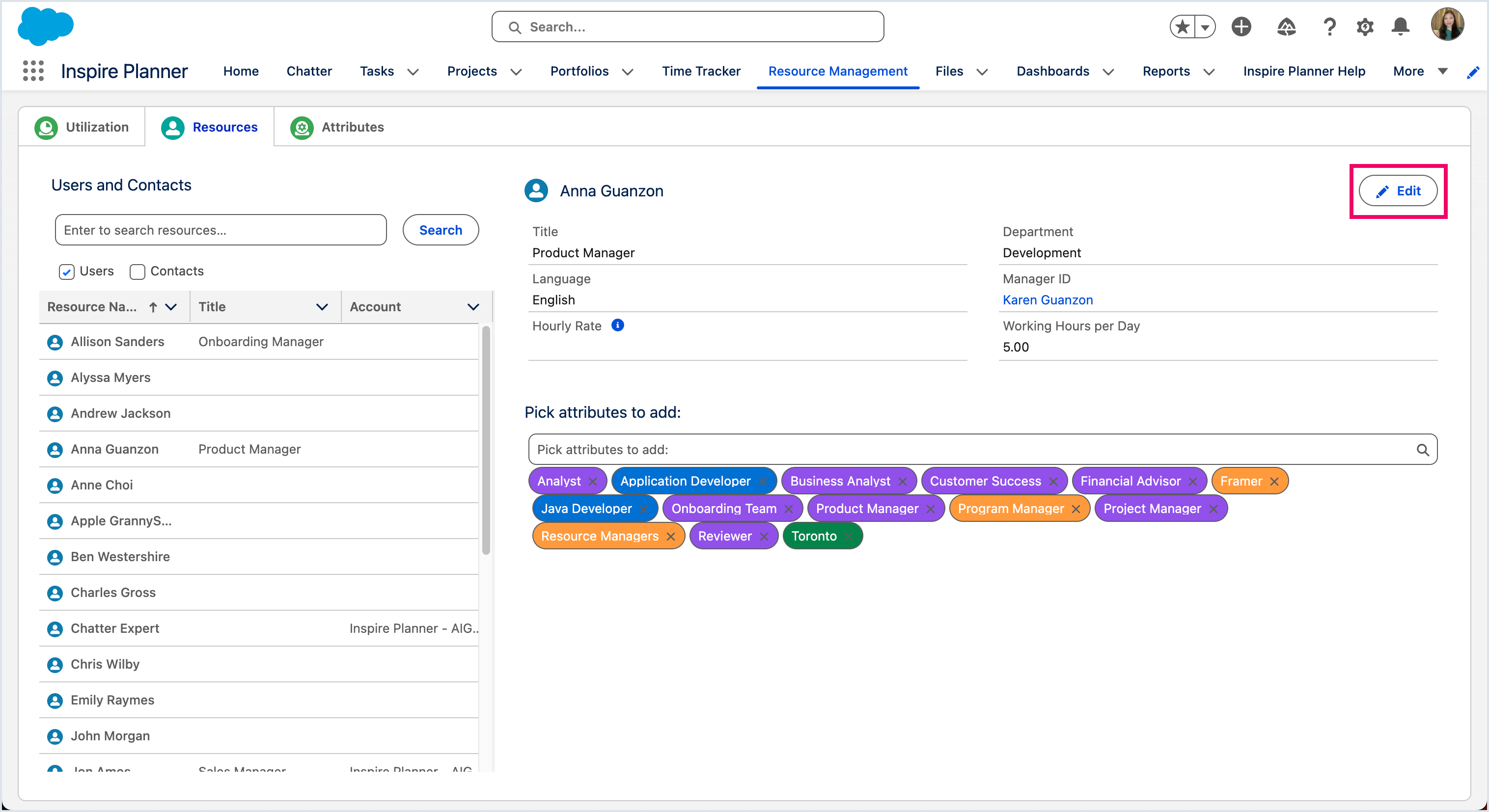Open the user profile avatar
The image size is (1489, 812).
point(1447,25)
